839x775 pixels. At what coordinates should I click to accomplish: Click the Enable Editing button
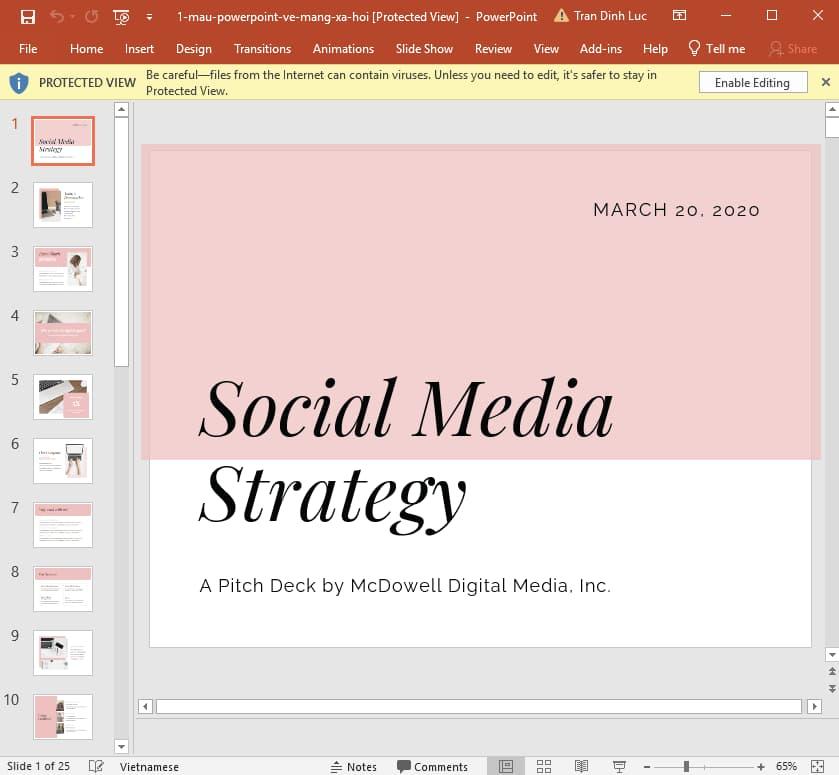(x=752, y=82)
